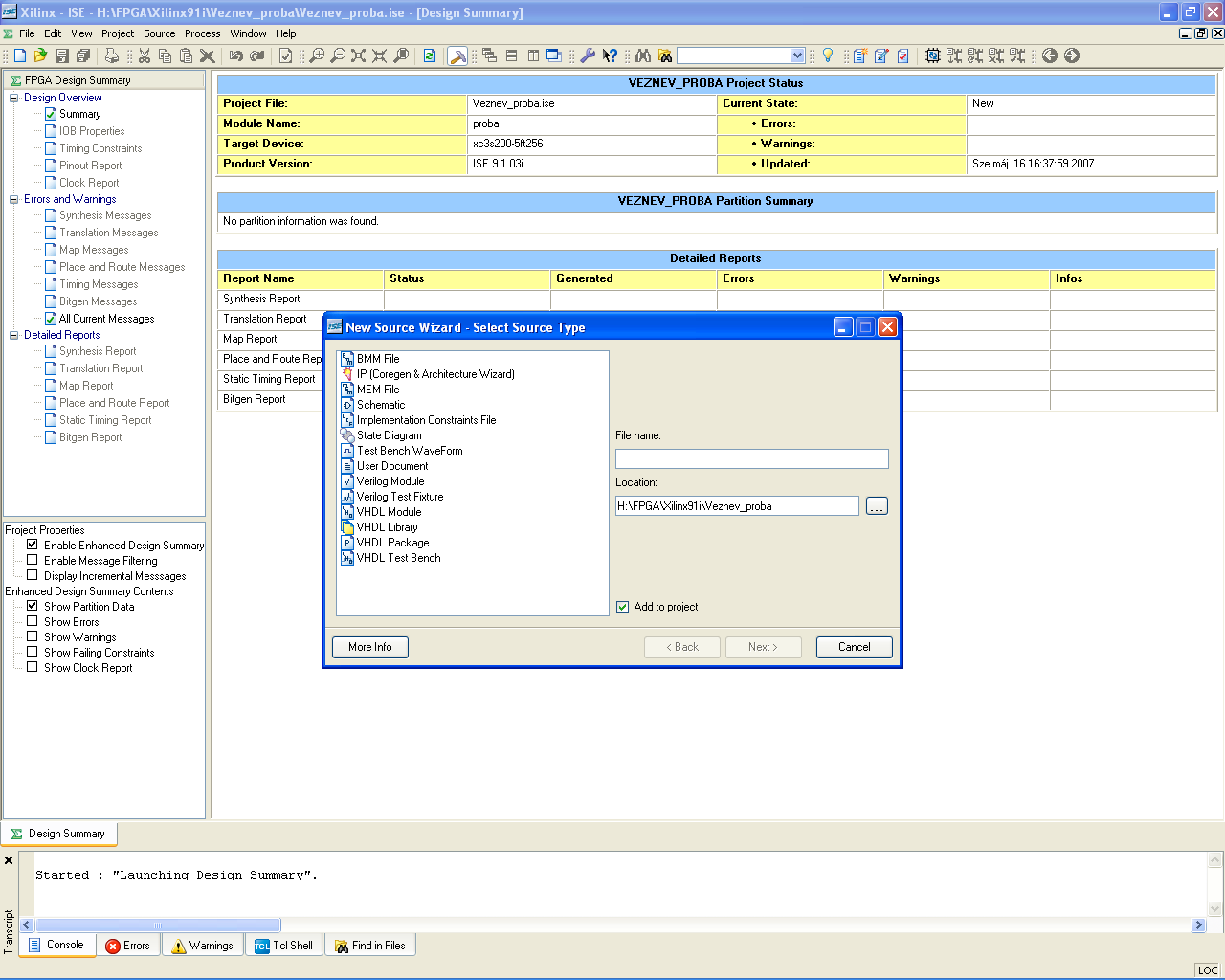
Task: Check Show Failing Constraints option
Action: coord(33,652)
